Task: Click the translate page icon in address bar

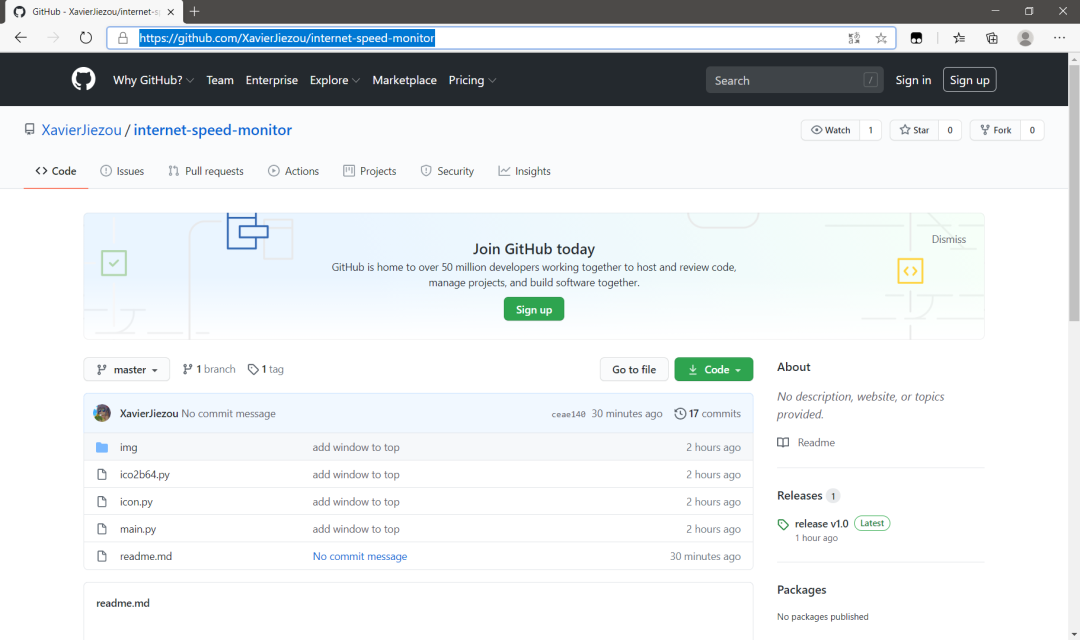Action: click(x=854, y=38)
